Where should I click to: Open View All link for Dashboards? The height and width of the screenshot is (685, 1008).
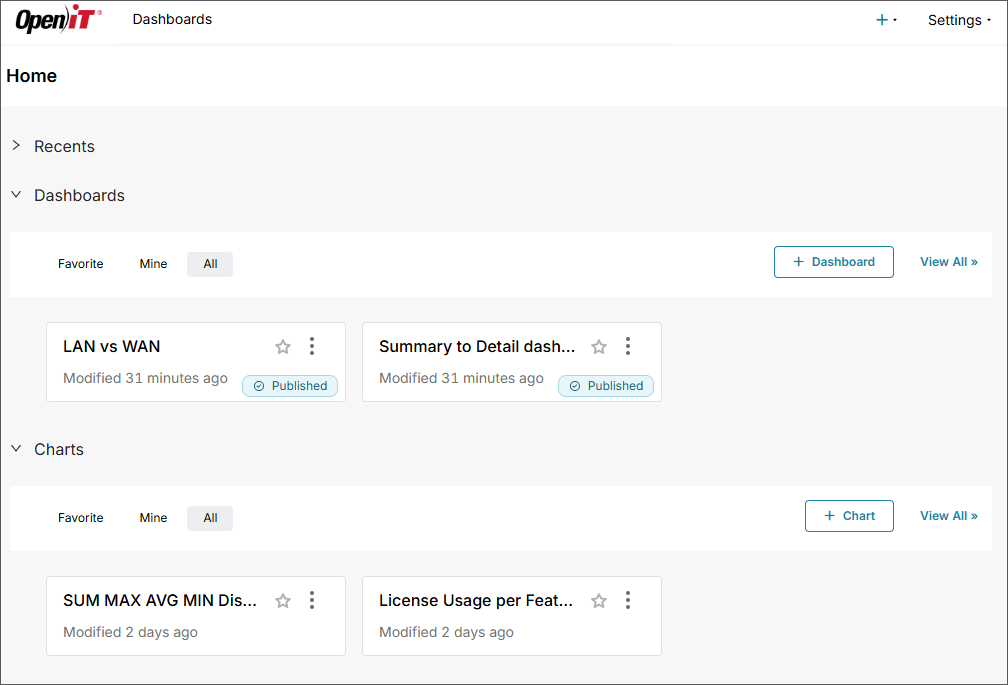948,262
